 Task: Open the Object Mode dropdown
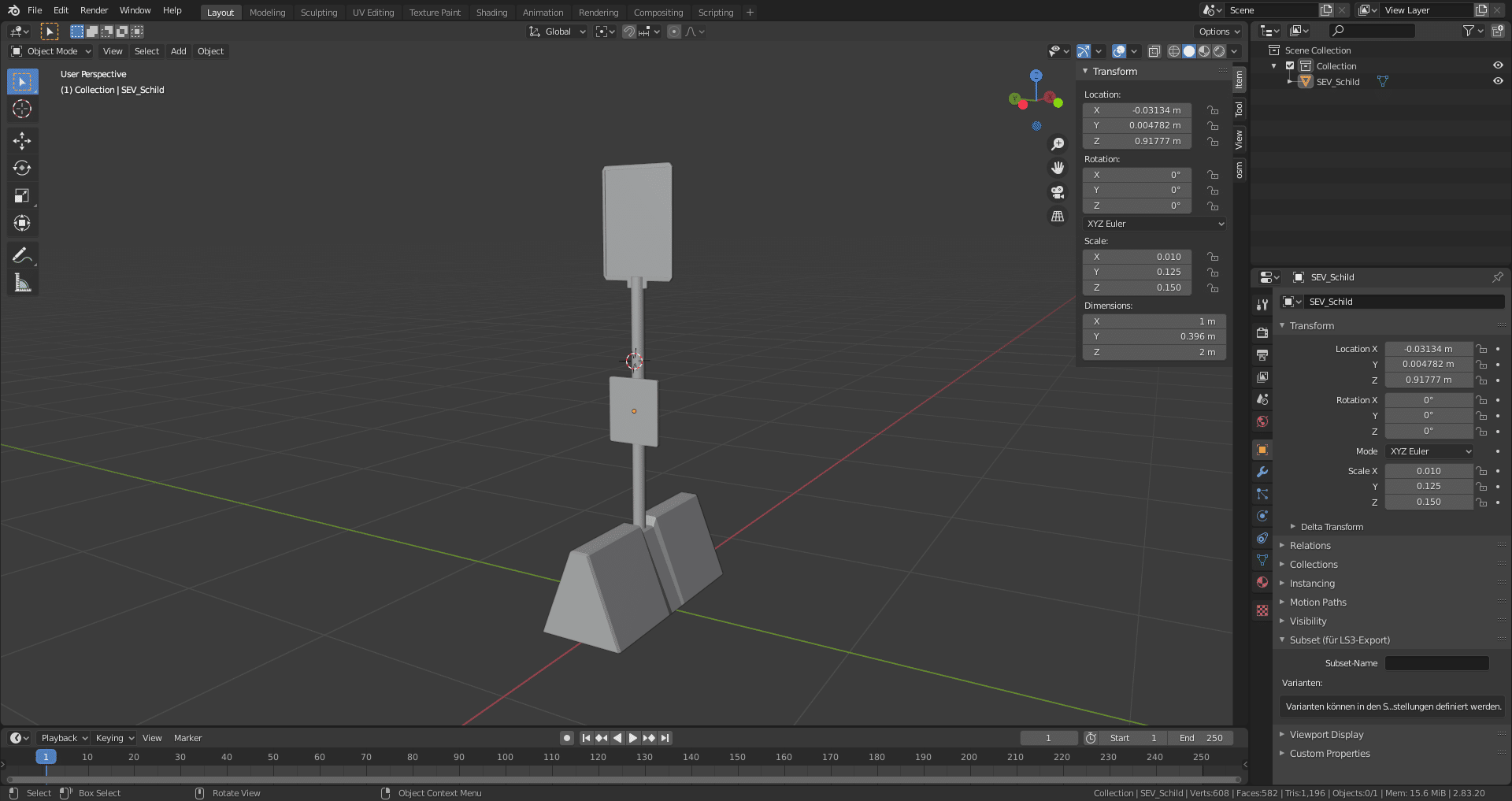(51, 51)
